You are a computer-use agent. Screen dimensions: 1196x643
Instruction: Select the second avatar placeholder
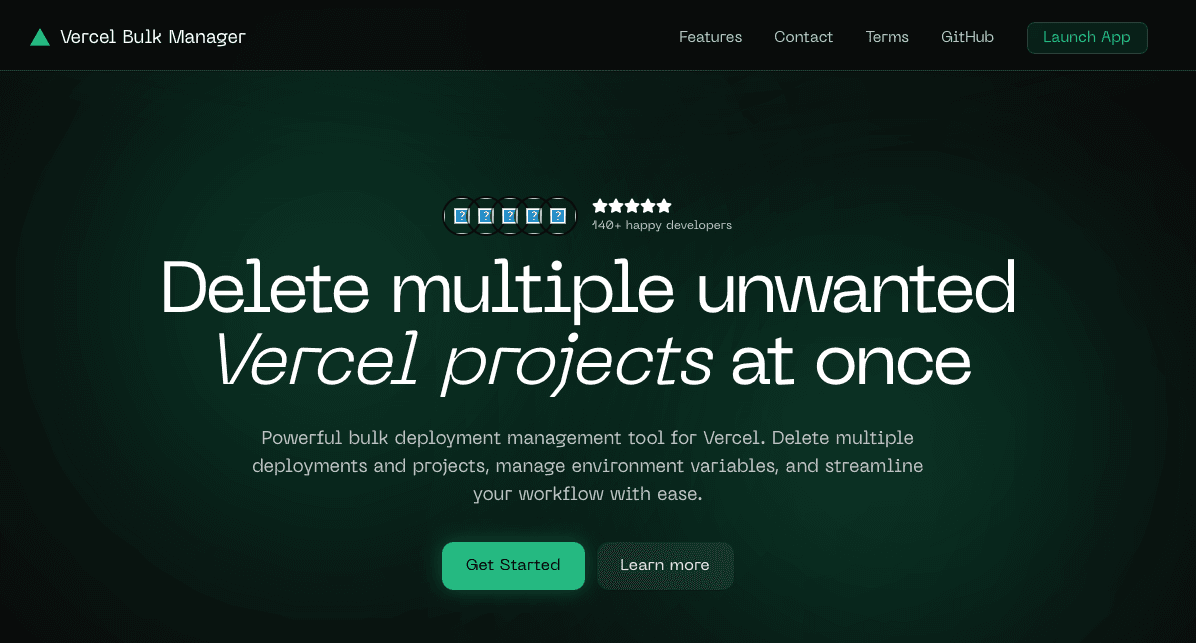click(486, 216)
